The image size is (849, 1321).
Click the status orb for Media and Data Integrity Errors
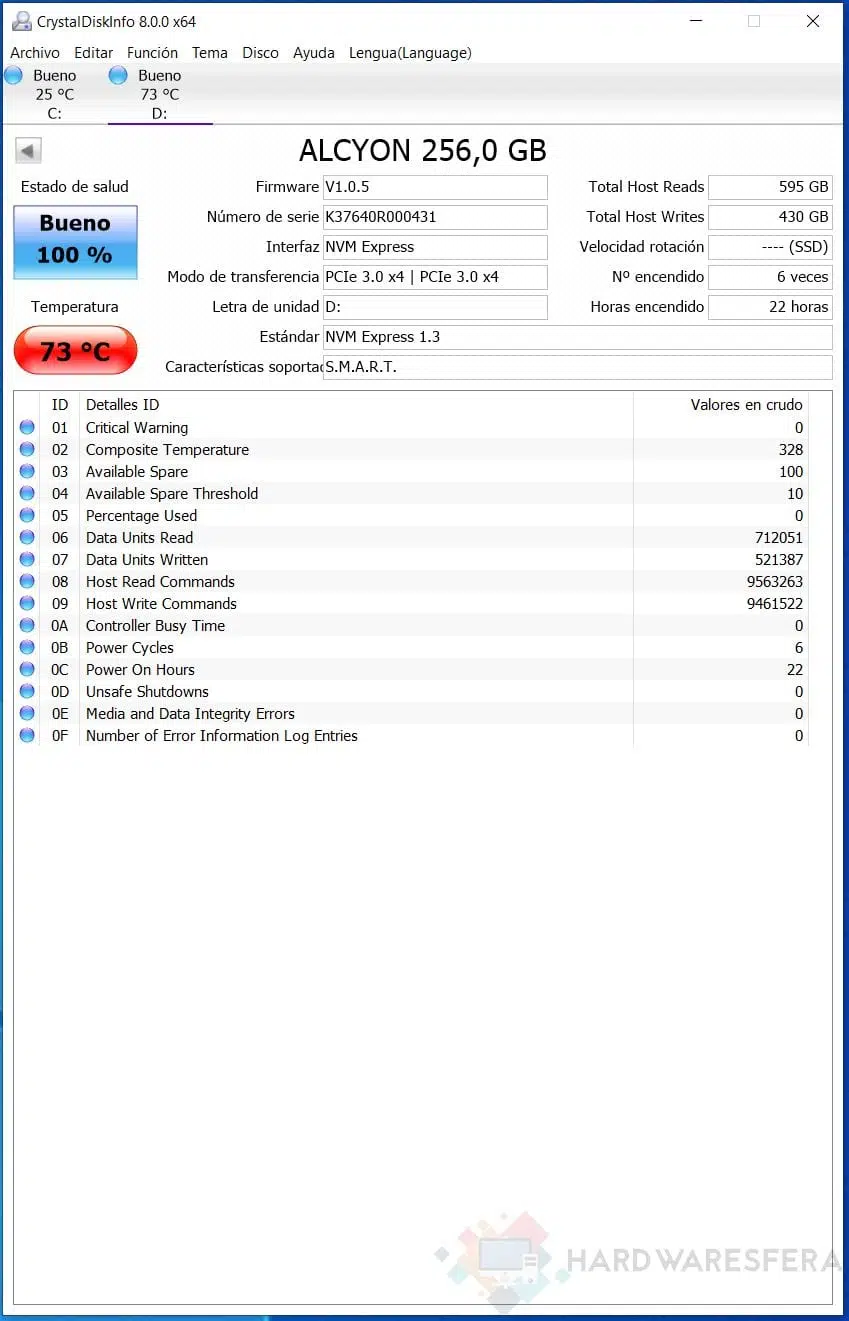27,713
